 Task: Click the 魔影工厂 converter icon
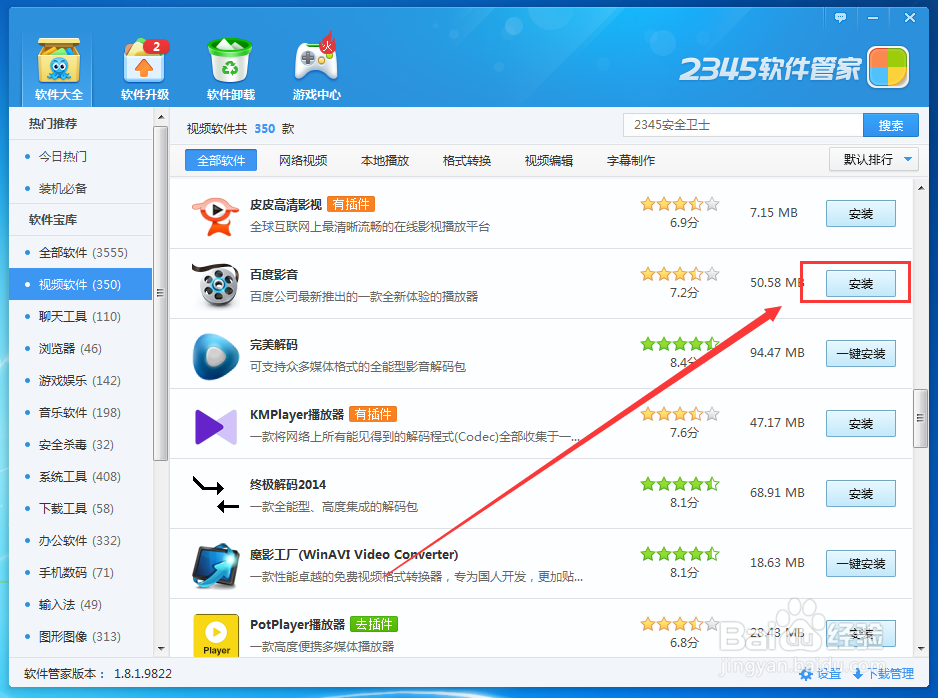click(215, 566)
